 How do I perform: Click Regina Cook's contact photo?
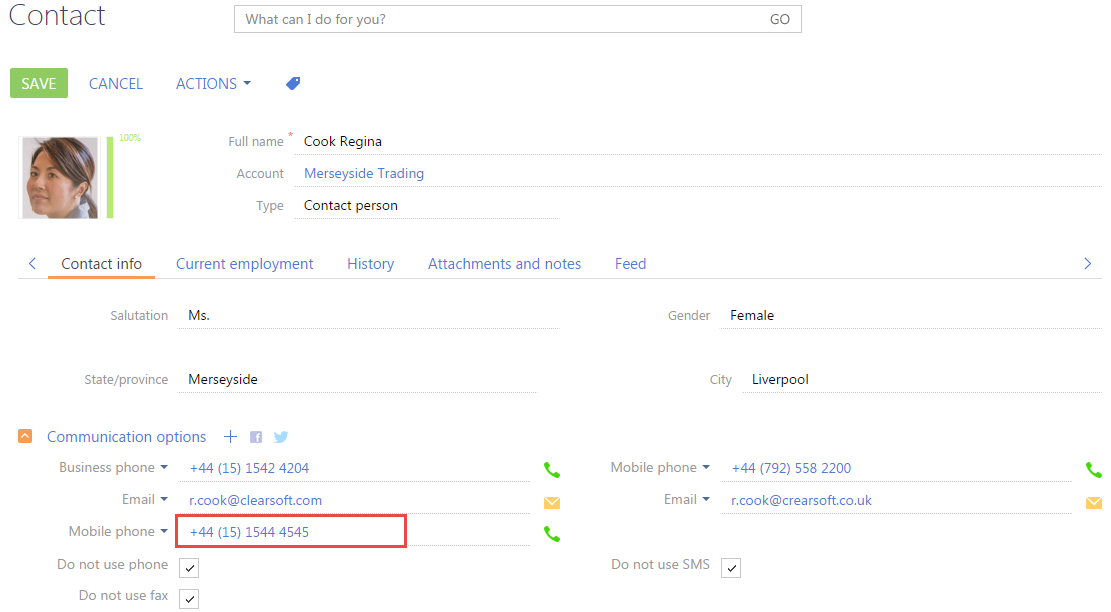60,177
